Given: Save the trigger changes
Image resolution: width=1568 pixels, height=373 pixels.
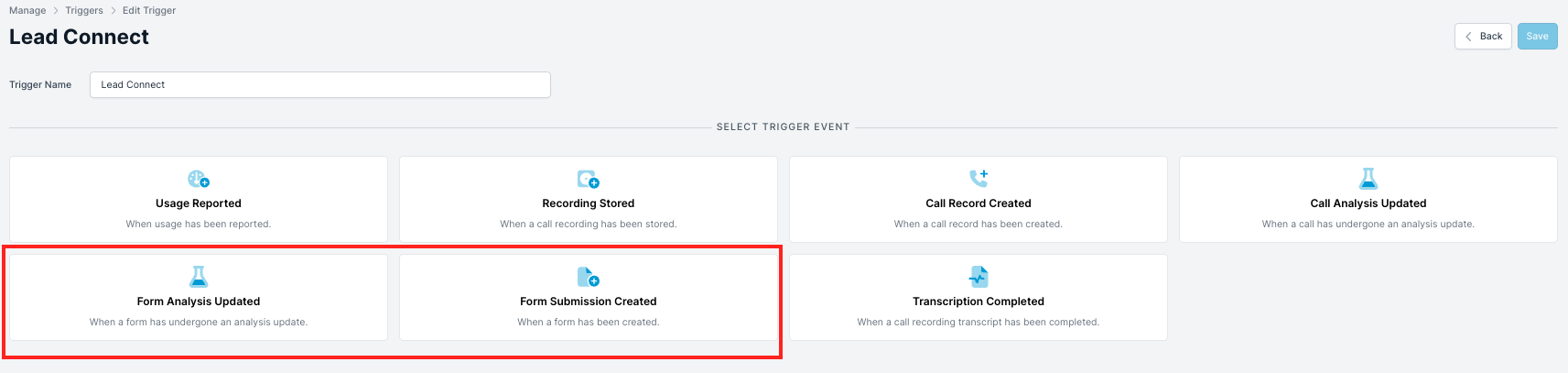Looking at the screenshot, I should tap(1538, 37).
